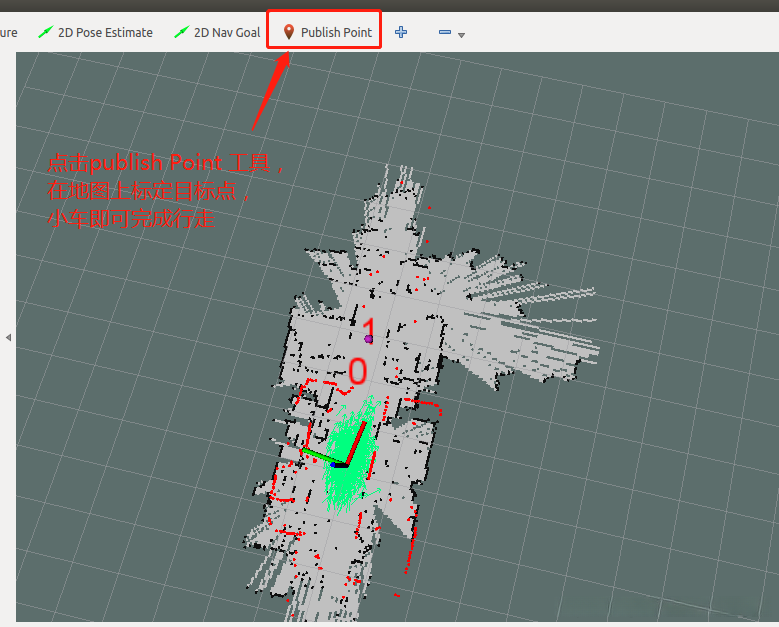779x627 pixels.
Task: Select the Publish Point pin icon
Action: click(289, 32)
